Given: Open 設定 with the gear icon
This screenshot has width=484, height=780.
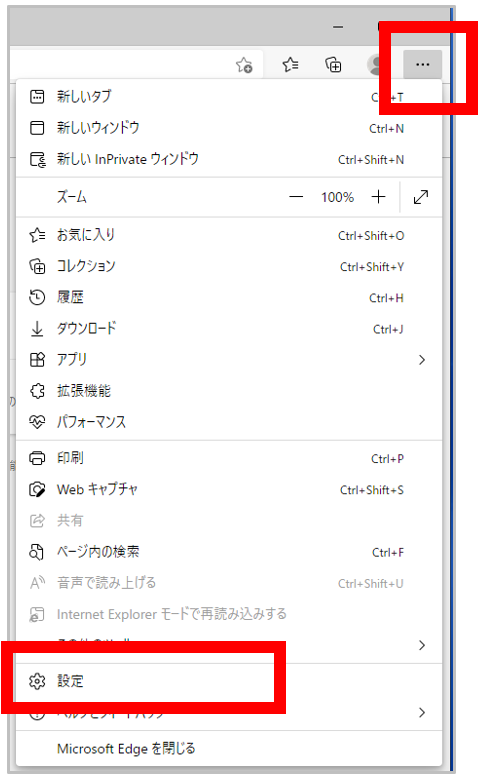Looking at the screenshot, I should 37,681.
